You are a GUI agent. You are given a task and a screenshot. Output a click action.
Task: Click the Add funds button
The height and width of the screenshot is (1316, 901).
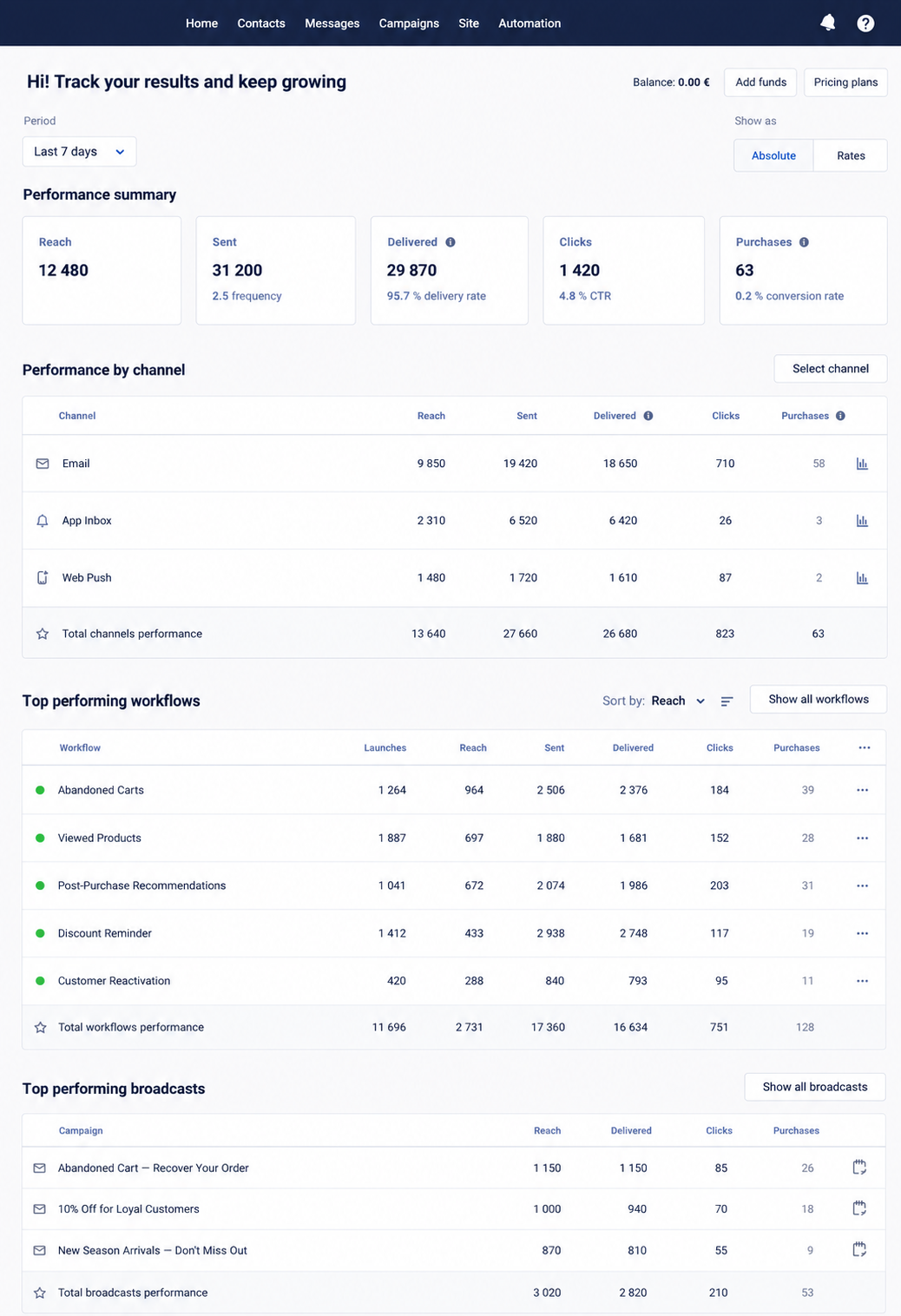761,82
